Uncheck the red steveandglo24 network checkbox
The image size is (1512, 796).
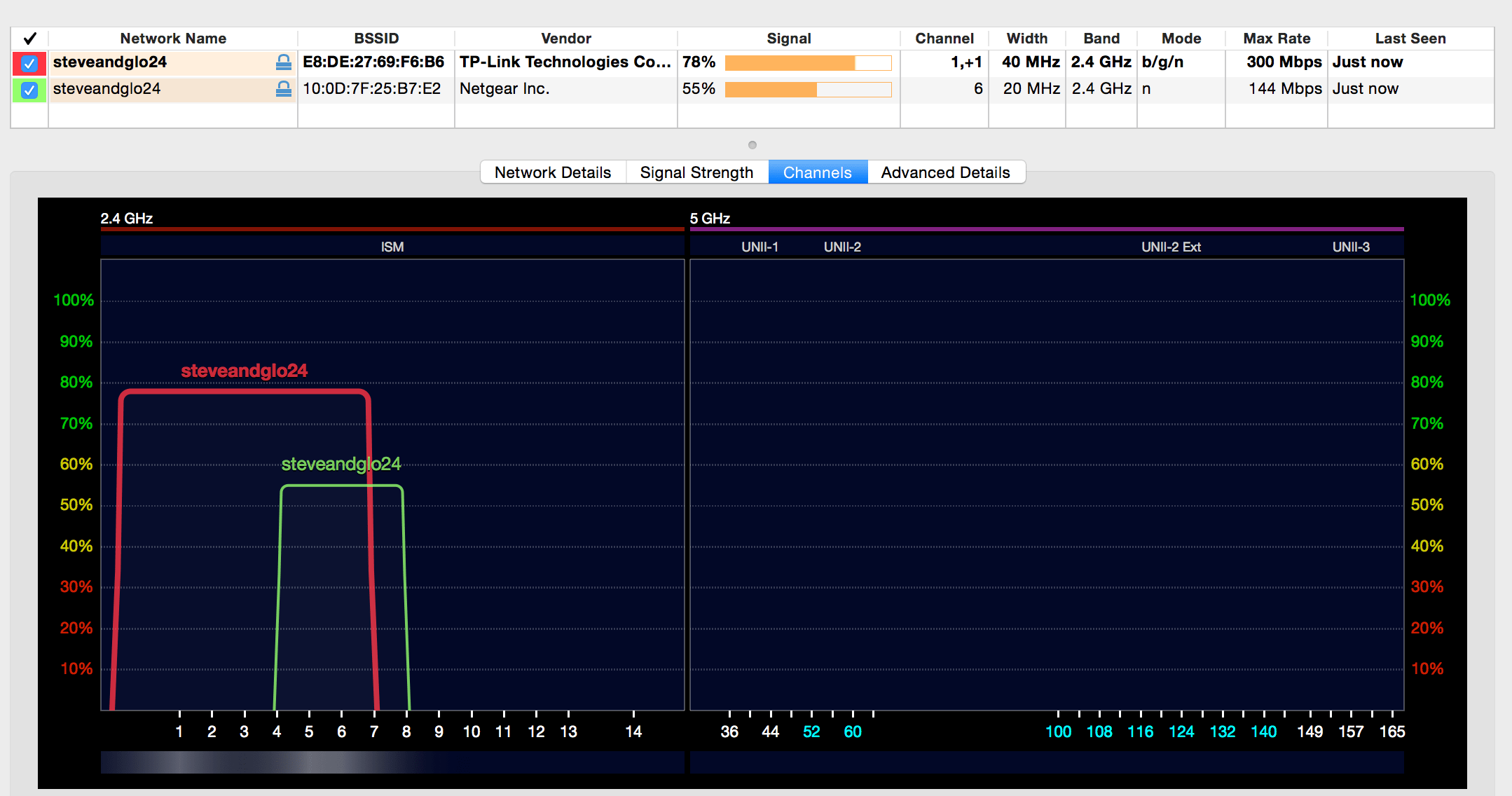pos(29,63)
